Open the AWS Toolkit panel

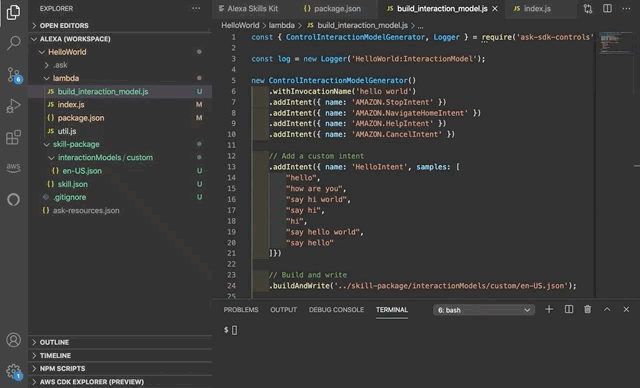click(x=13, y=167)
